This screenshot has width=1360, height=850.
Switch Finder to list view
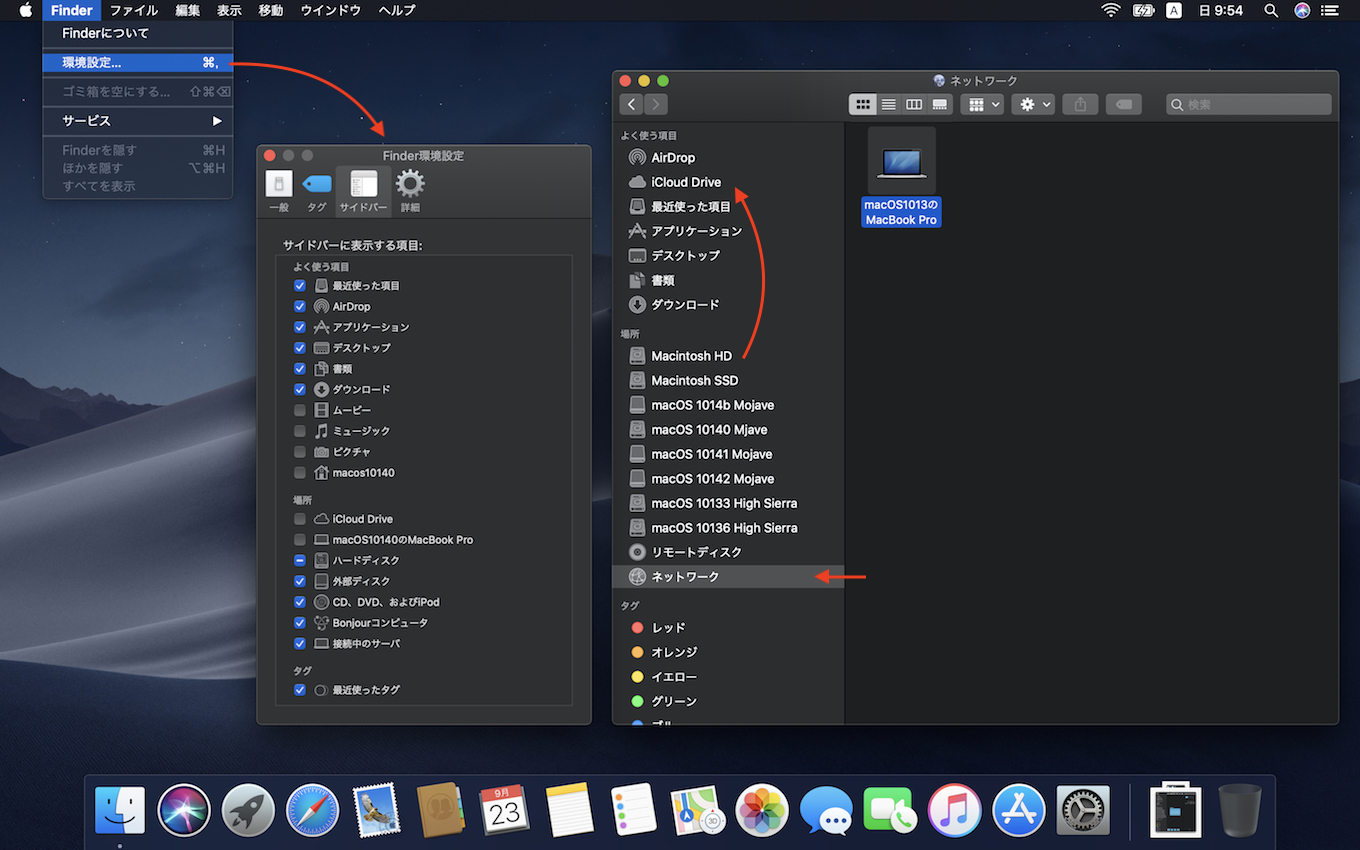coord(888,104)
